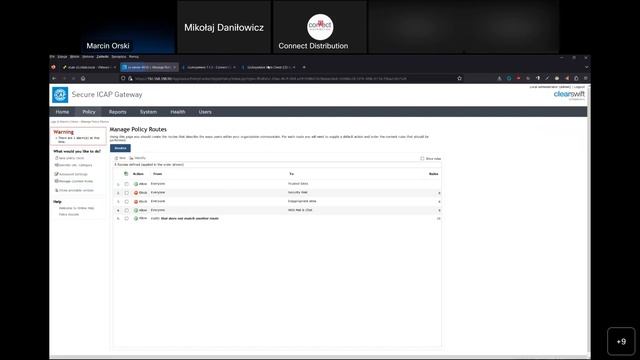The height and width of the screenshot is (360, 640).
Task: Open the Zakładki menu in Firefox menu bar
Action: point(102,57)
